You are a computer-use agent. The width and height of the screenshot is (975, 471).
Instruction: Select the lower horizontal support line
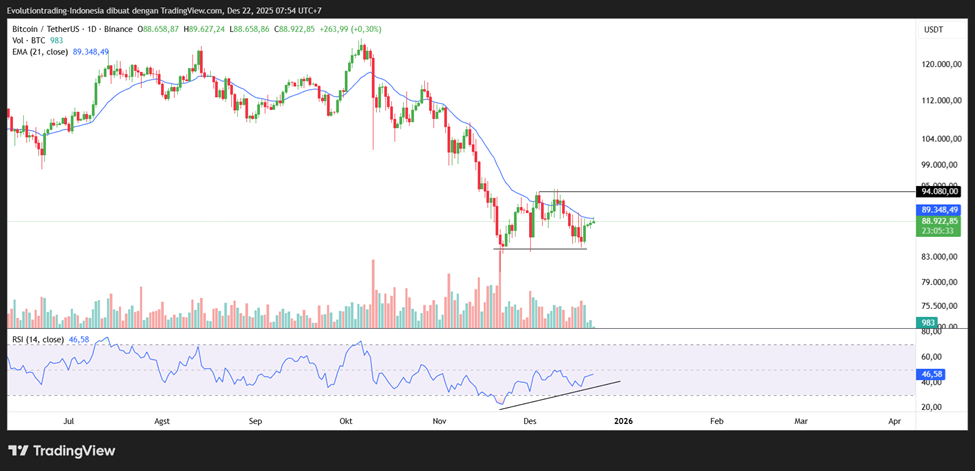point(540,248)
